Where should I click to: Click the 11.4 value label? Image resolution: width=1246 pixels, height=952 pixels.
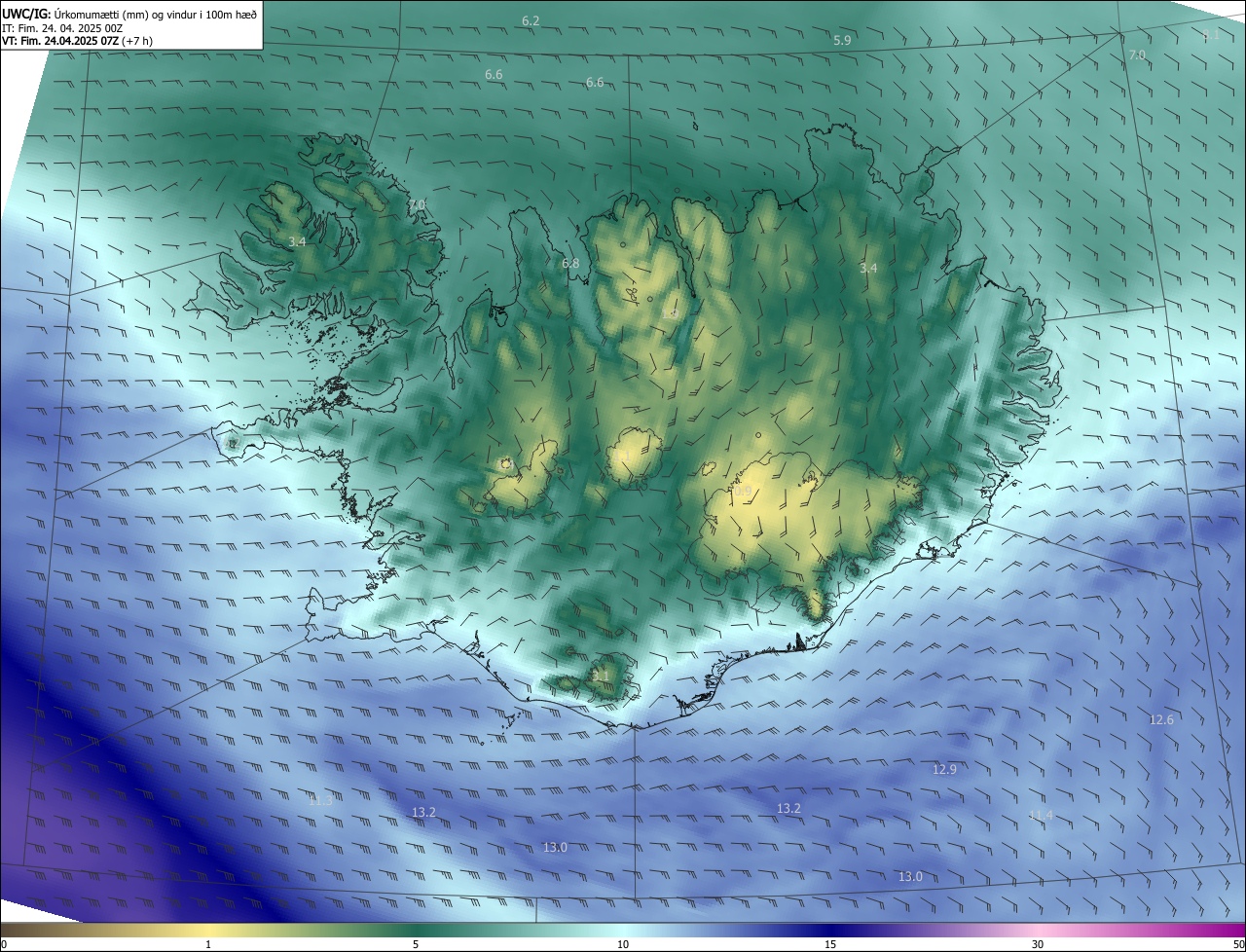point(1041,815)
